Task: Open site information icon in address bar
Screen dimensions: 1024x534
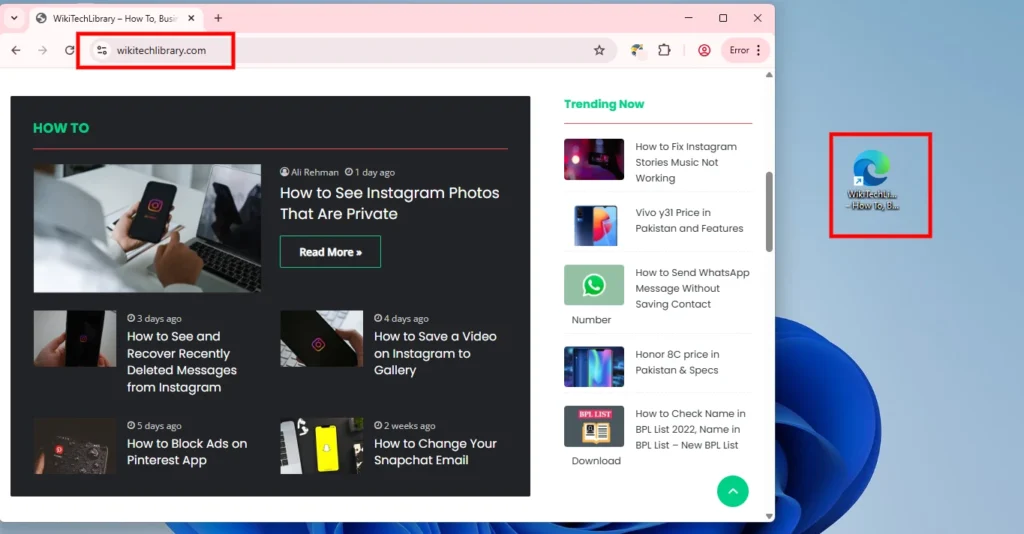Action: pyautogui.click(x=102, y=50)
